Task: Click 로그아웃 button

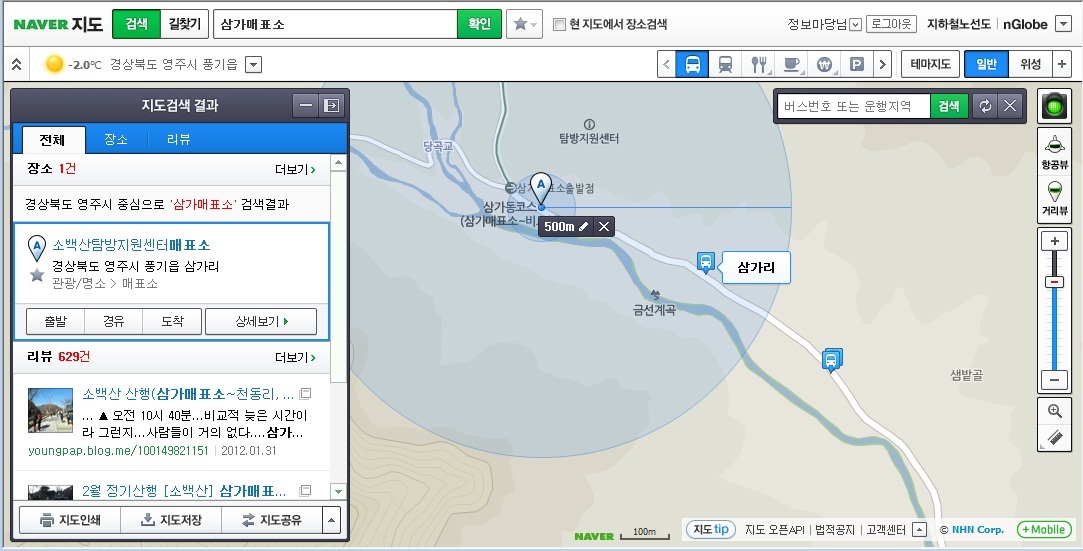Action: pyautogui.click(x=891, y=24)
